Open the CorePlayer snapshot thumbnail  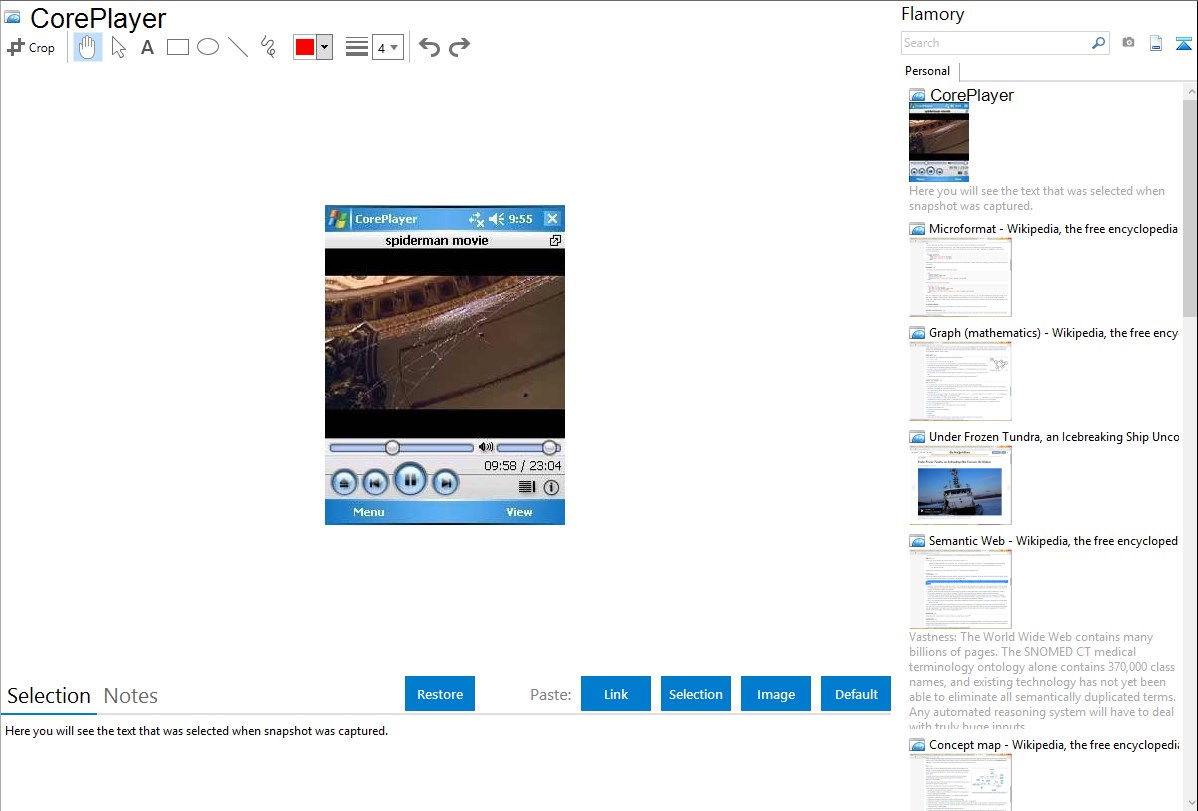click(939, 142)
